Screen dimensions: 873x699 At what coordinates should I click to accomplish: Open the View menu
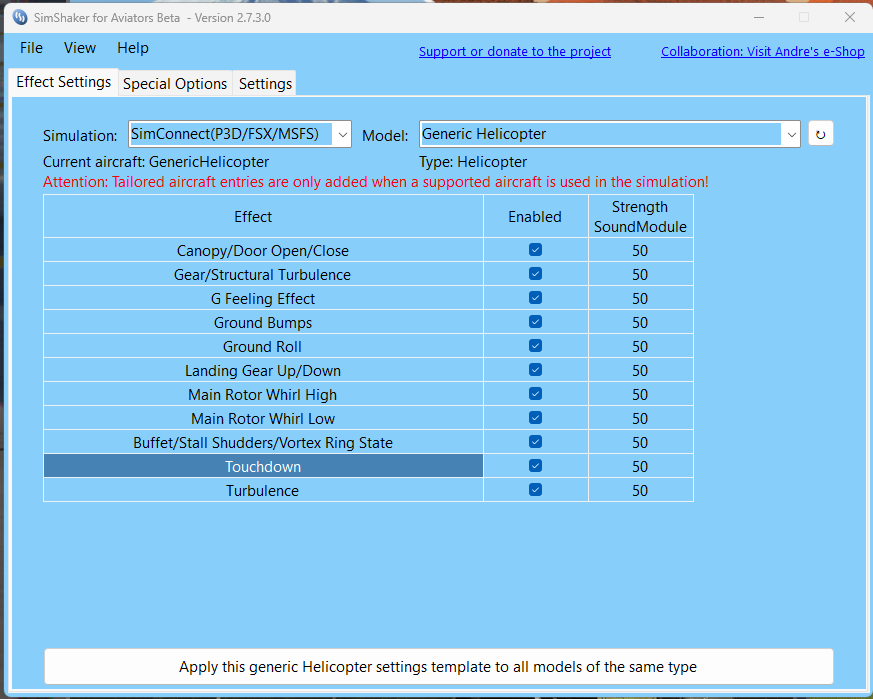pos(80,48)
